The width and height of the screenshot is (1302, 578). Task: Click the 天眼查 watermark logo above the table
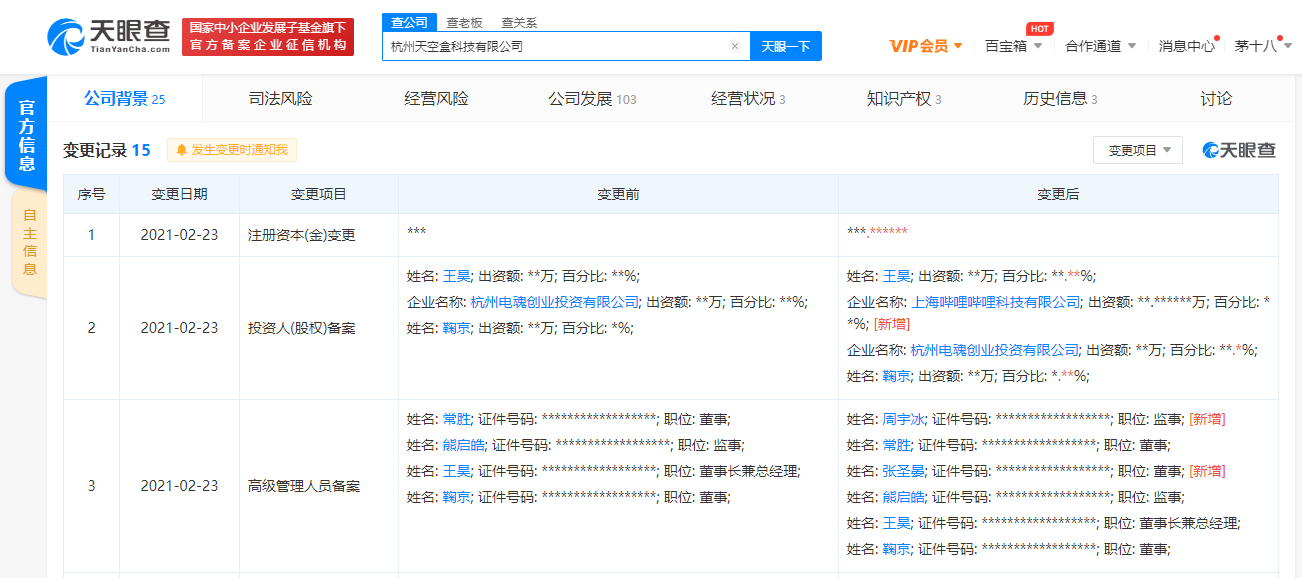tap(1238, 148)
